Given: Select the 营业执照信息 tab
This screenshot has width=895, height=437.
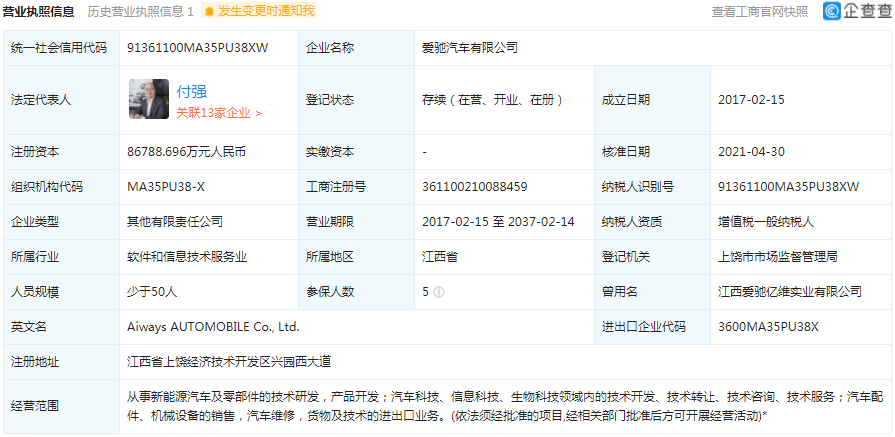Looking at the screenshot, I should 38,11.
